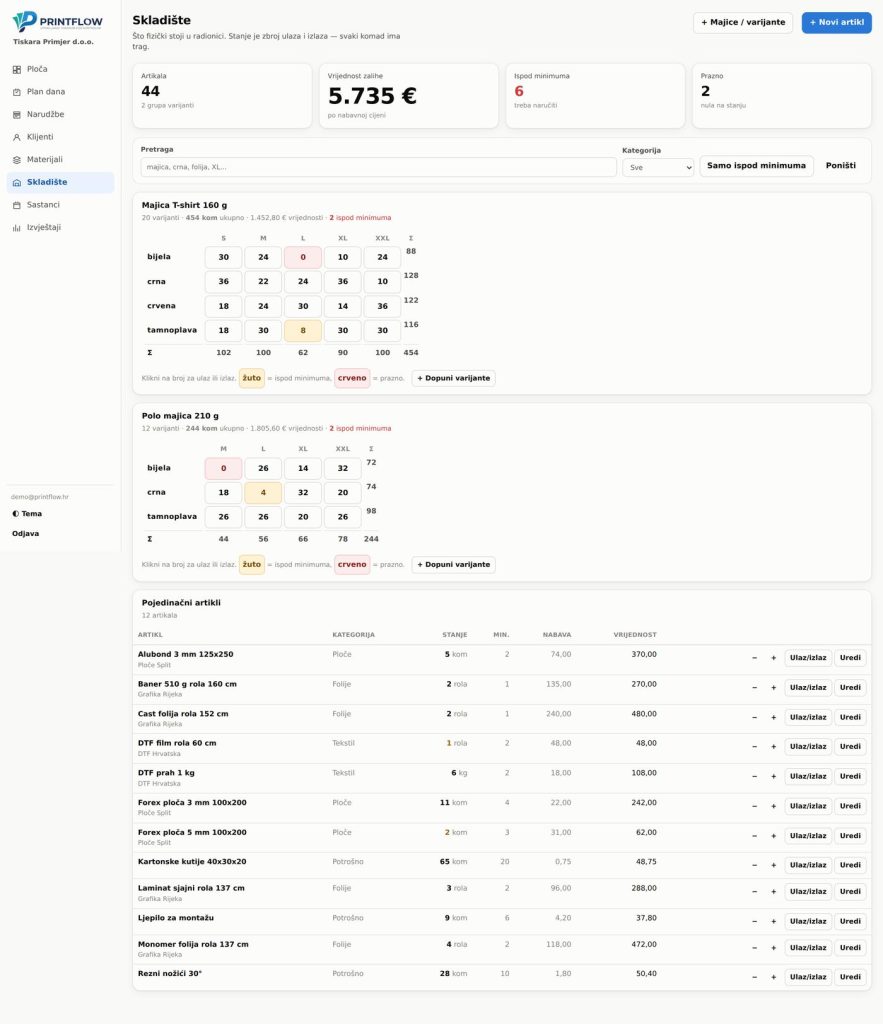Select Skladište in the sidebar menu
Viewport: 883px width, 1024px height.
click(x=60, y=182)
